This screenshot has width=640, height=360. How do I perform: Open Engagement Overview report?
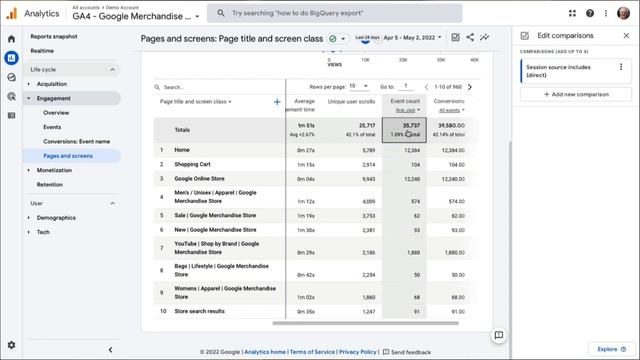coord(56,113)
